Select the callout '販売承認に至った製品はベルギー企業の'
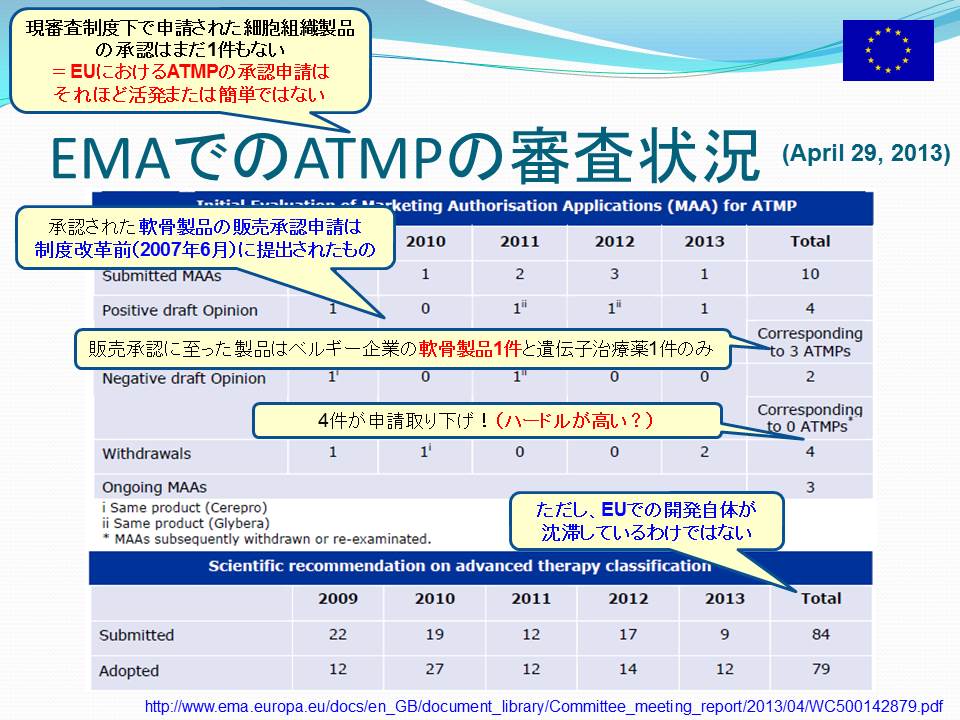 click(402, 349)
